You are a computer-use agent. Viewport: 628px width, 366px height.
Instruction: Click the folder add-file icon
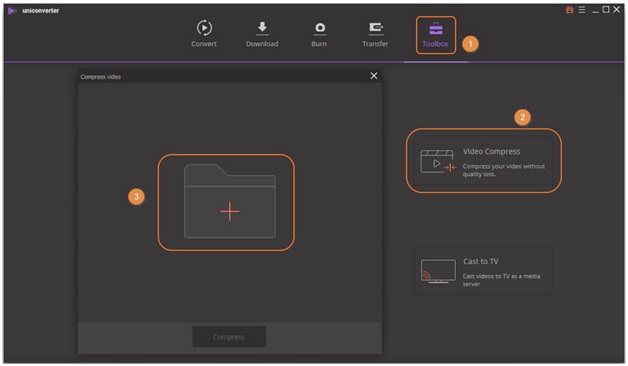pyautogui.click(x=229, y=201)
